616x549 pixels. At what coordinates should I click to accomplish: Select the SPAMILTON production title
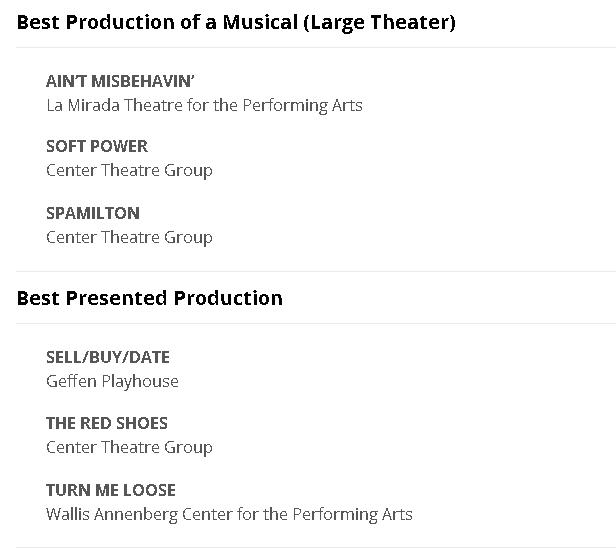click(93, 213)
